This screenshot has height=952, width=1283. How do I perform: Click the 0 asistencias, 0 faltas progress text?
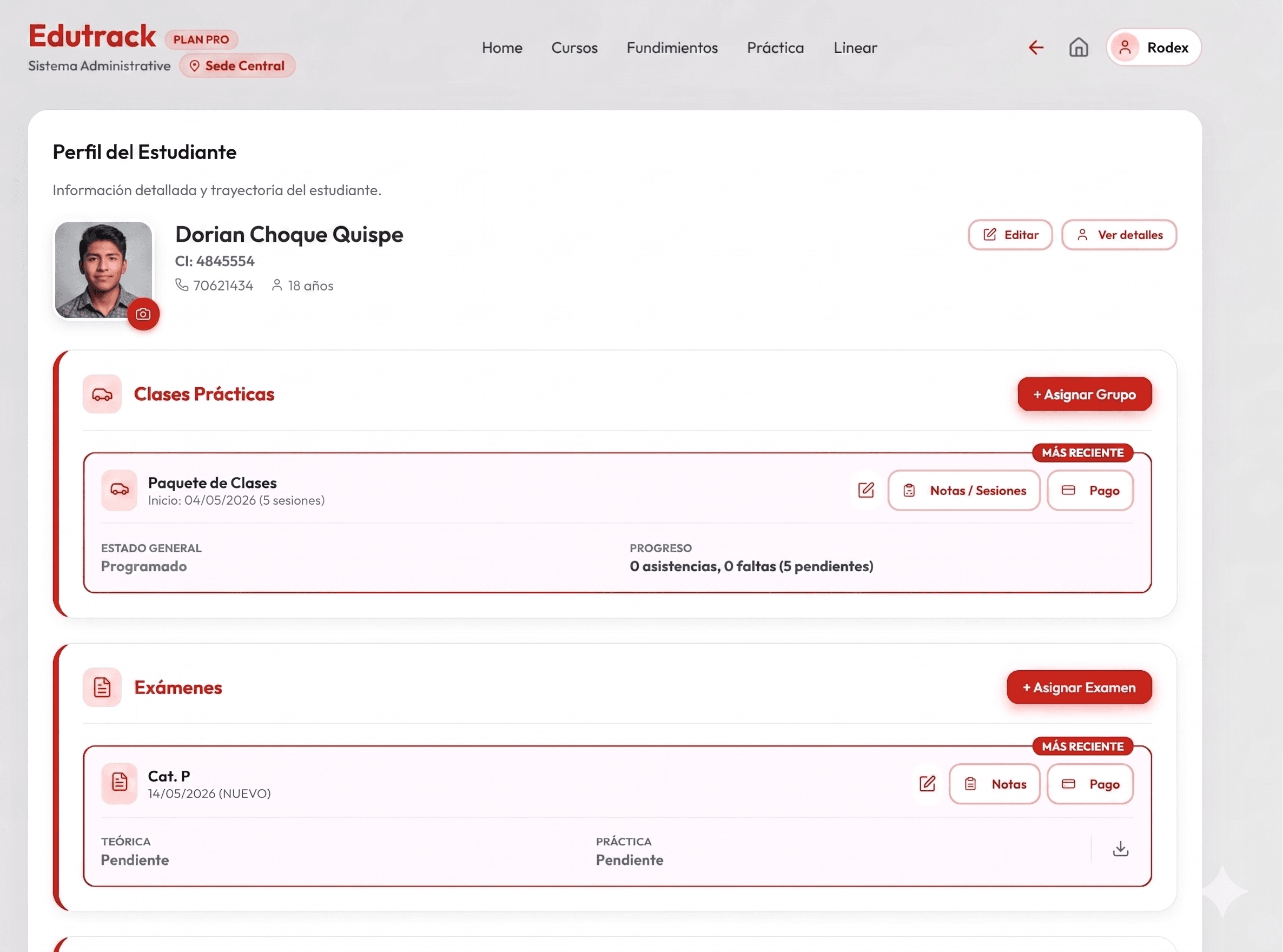coord(751,566)
